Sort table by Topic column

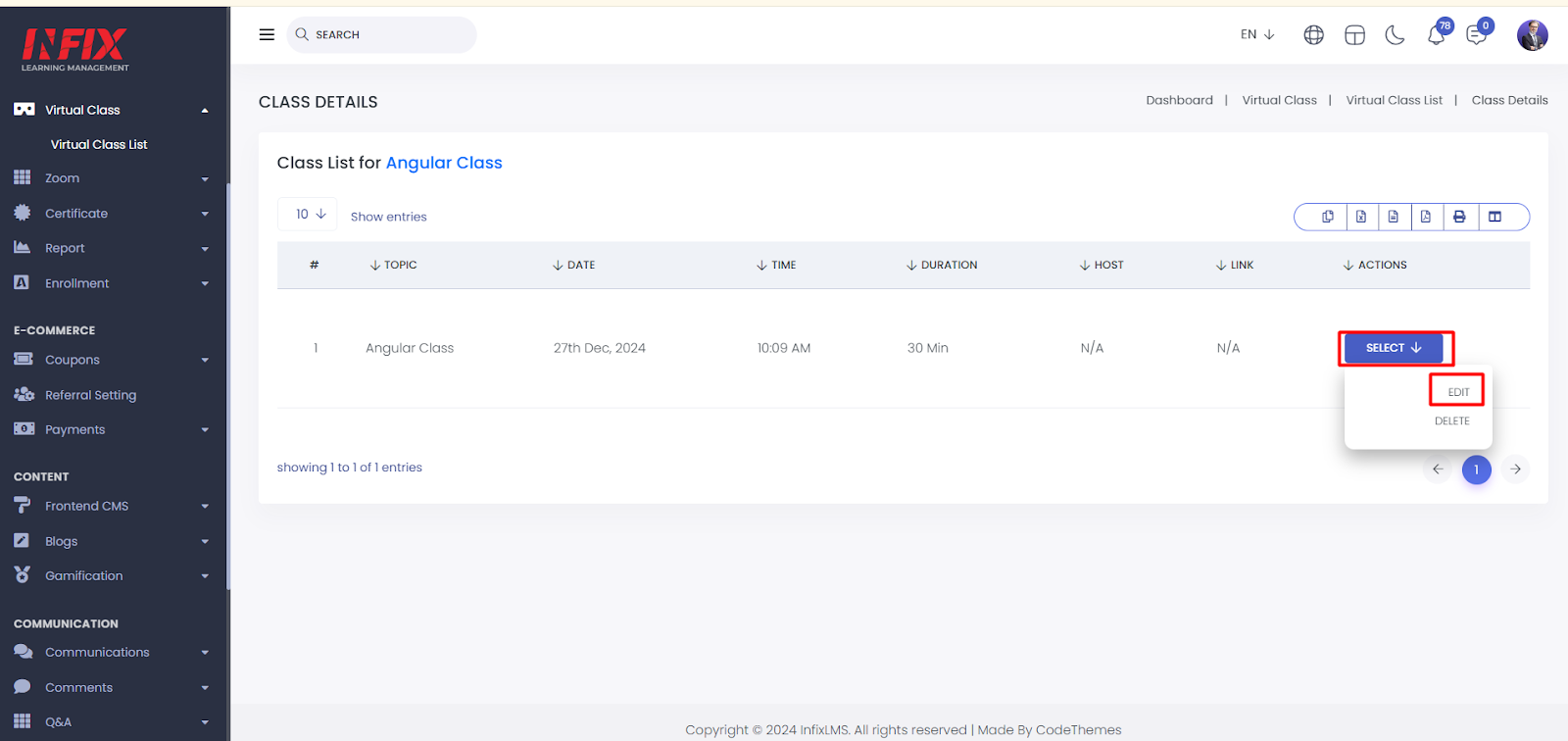pyautogui.click(x=394, y=265)
